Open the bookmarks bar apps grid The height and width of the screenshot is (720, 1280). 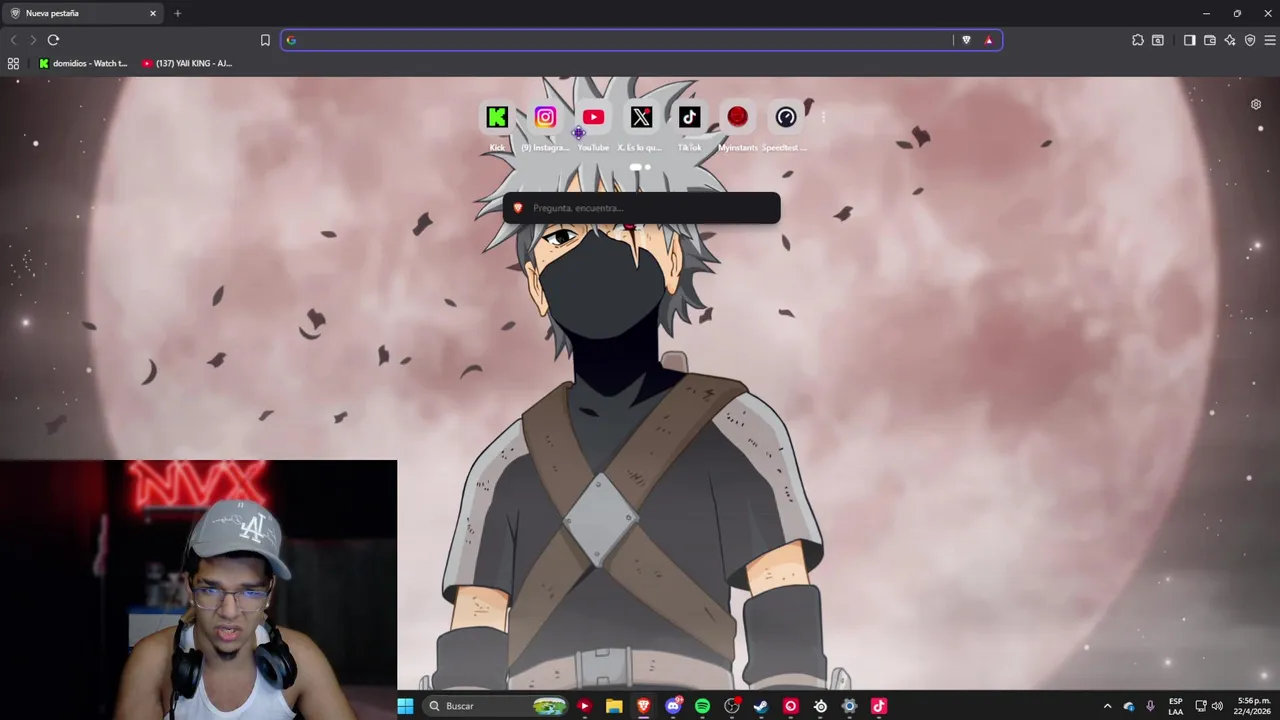[13, 63]
